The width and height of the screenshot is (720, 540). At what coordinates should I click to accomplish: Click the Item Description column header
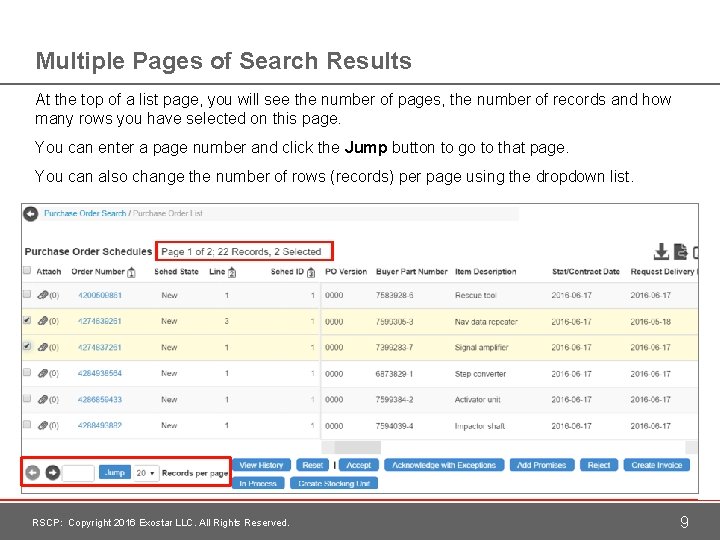click(x=485, y=272)
